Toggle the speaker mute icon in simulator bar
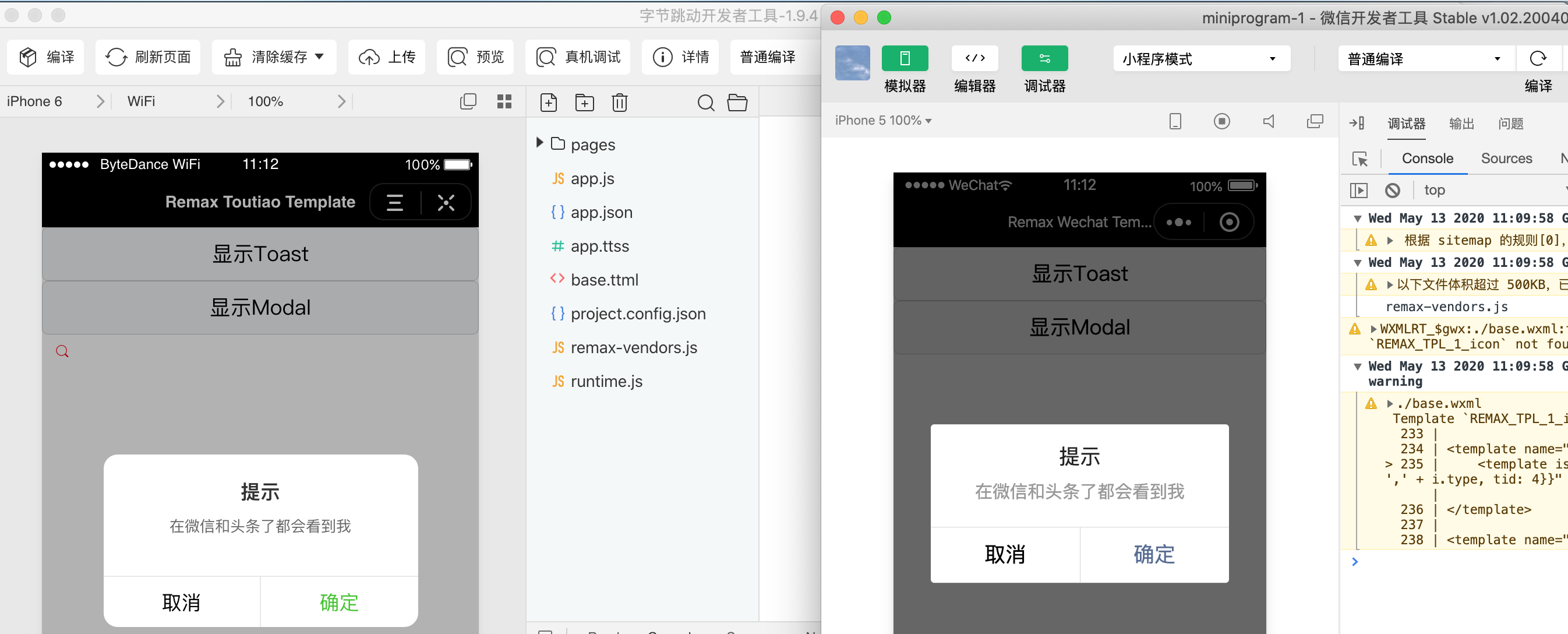Screen dimensions: 1568x634 [x=1269, y=121]
